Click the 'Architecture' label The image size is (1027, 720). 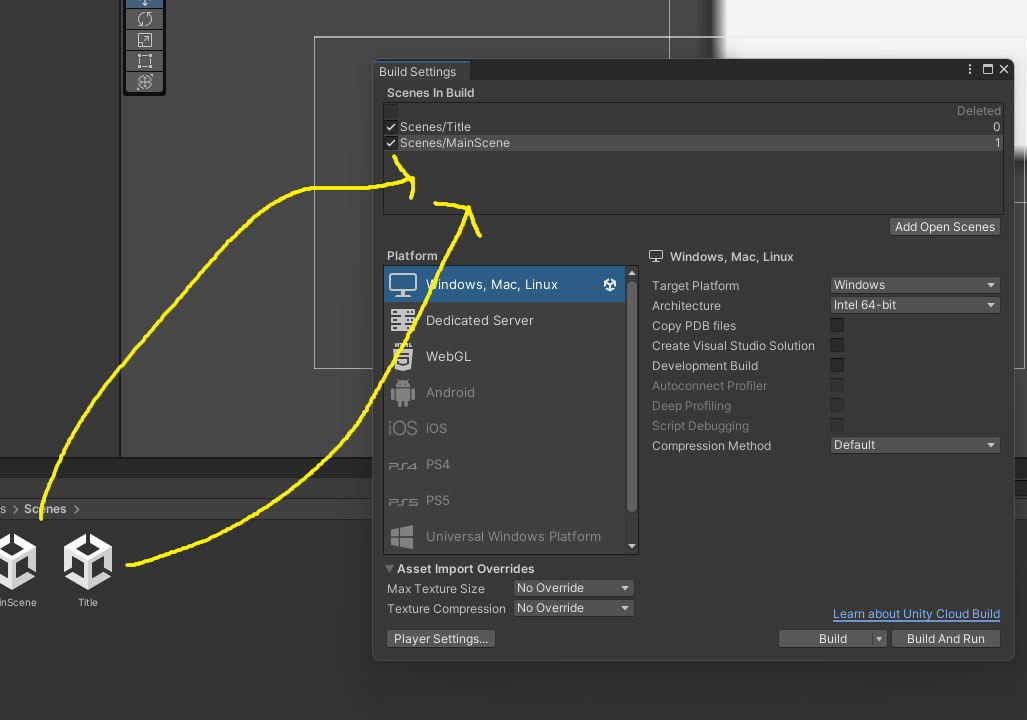686,306
